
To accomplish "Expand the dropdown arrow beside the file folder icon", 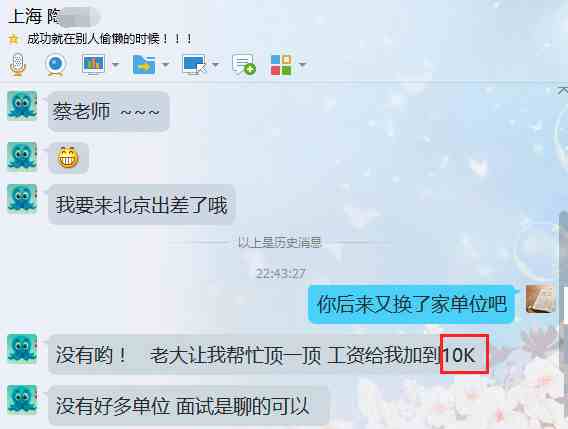I will point(165,65).
